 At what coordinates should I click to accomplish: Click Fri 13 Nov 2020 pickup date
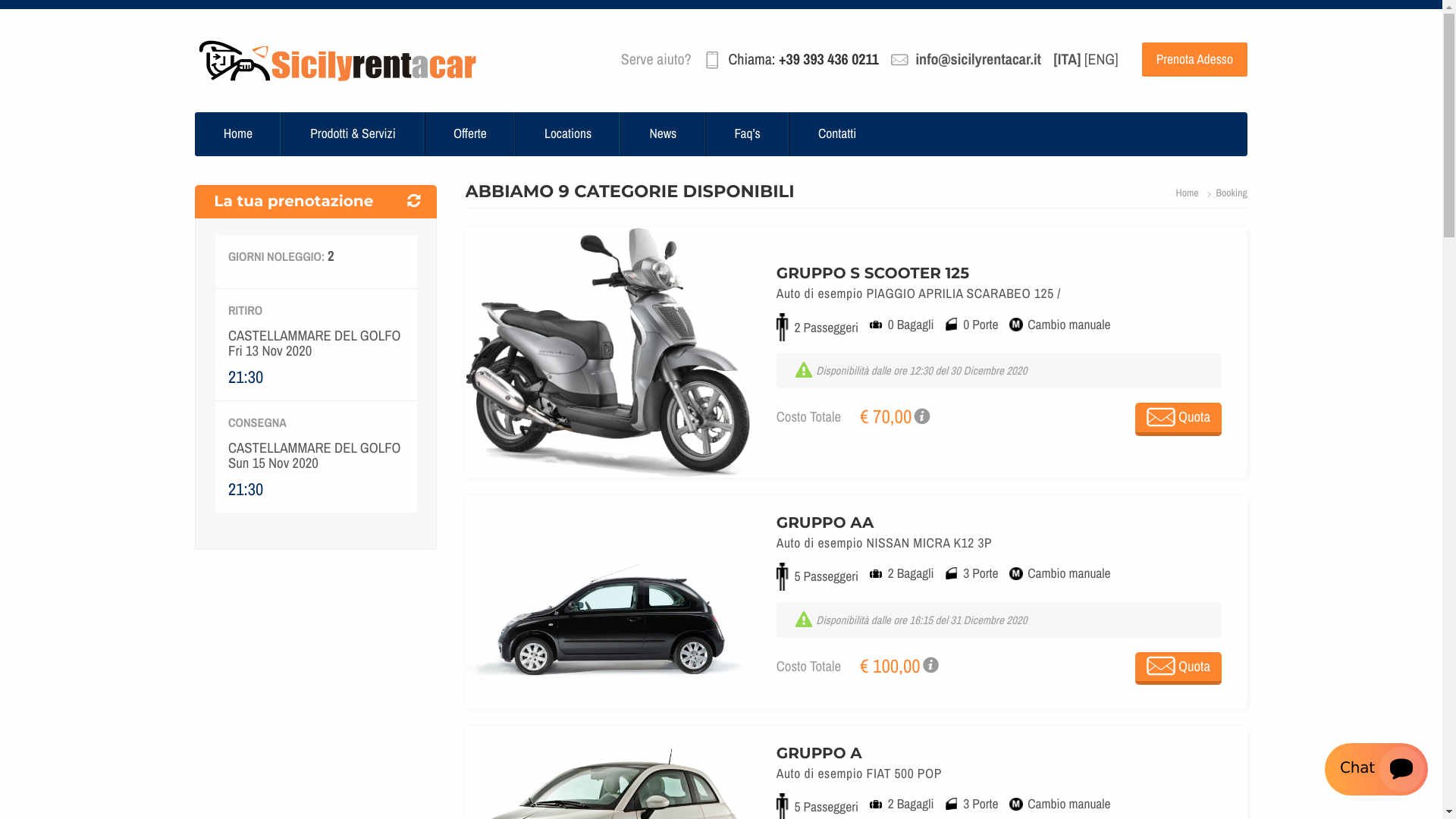[x=270, y=351]
